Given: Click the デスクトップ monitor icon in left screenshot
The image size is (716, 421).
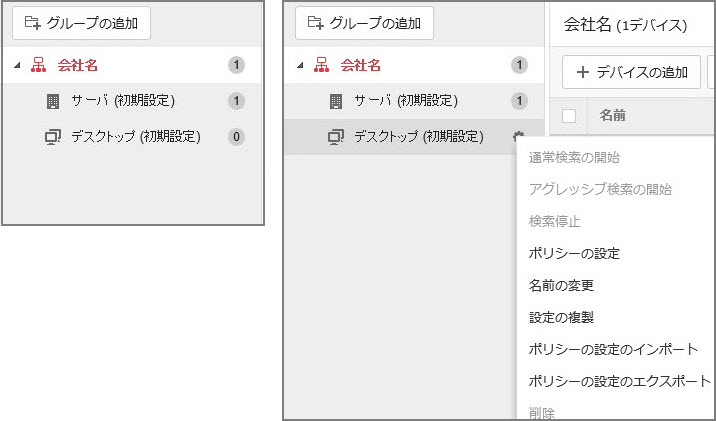Looking at the screenshot, I should click(x=53, y=137).
